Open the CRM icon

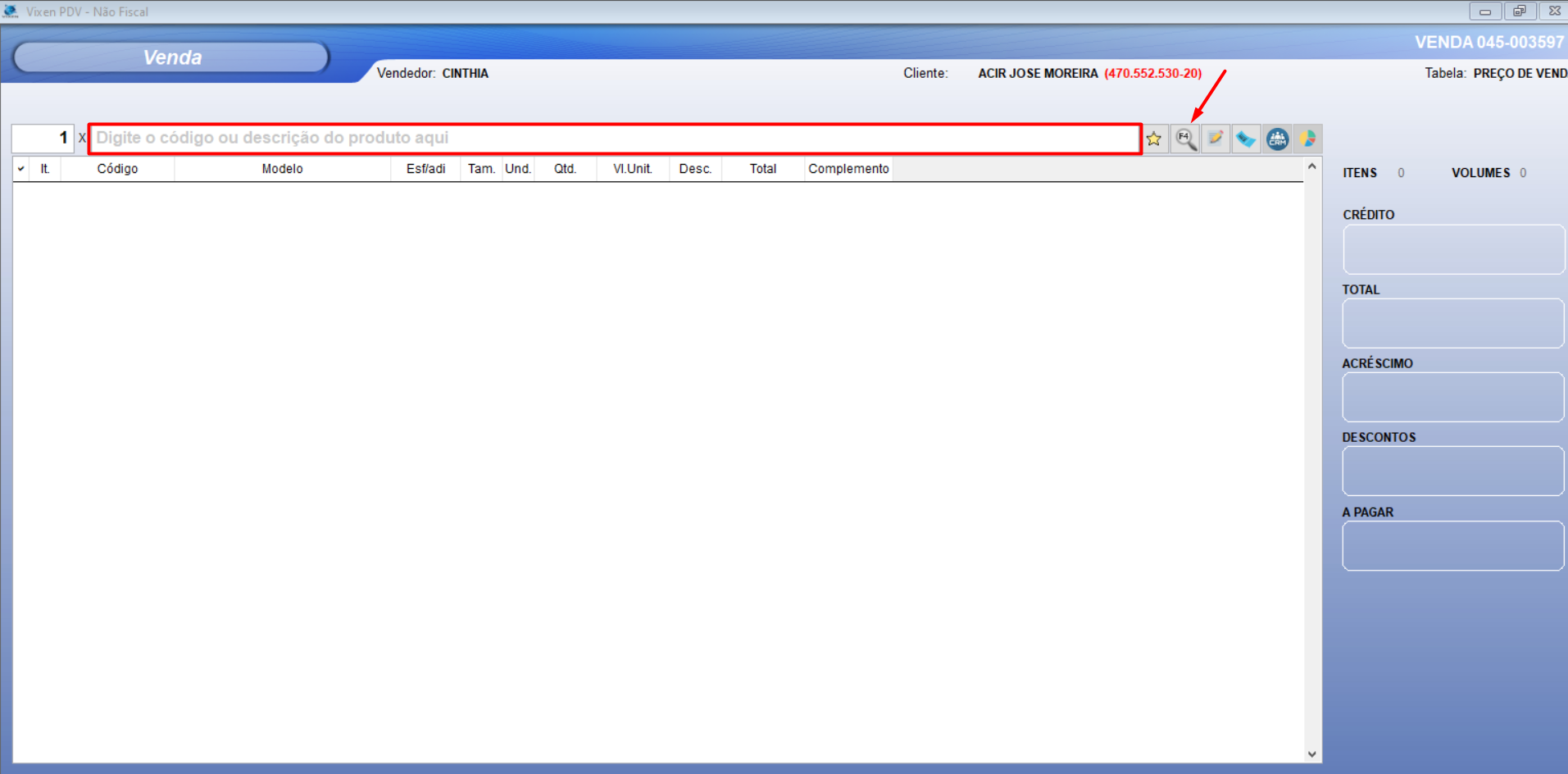[1277, 139]
